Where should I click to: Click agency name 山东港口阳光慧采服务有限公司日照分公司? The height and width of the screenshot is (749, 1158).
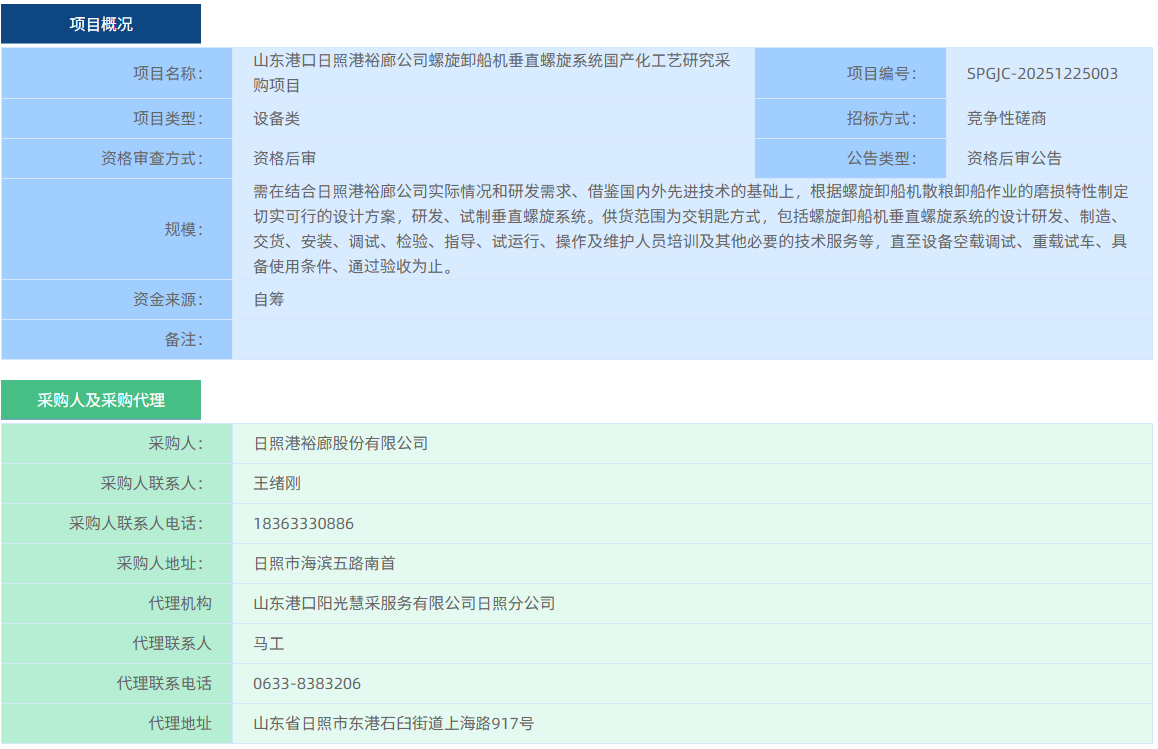pos(404,603)
